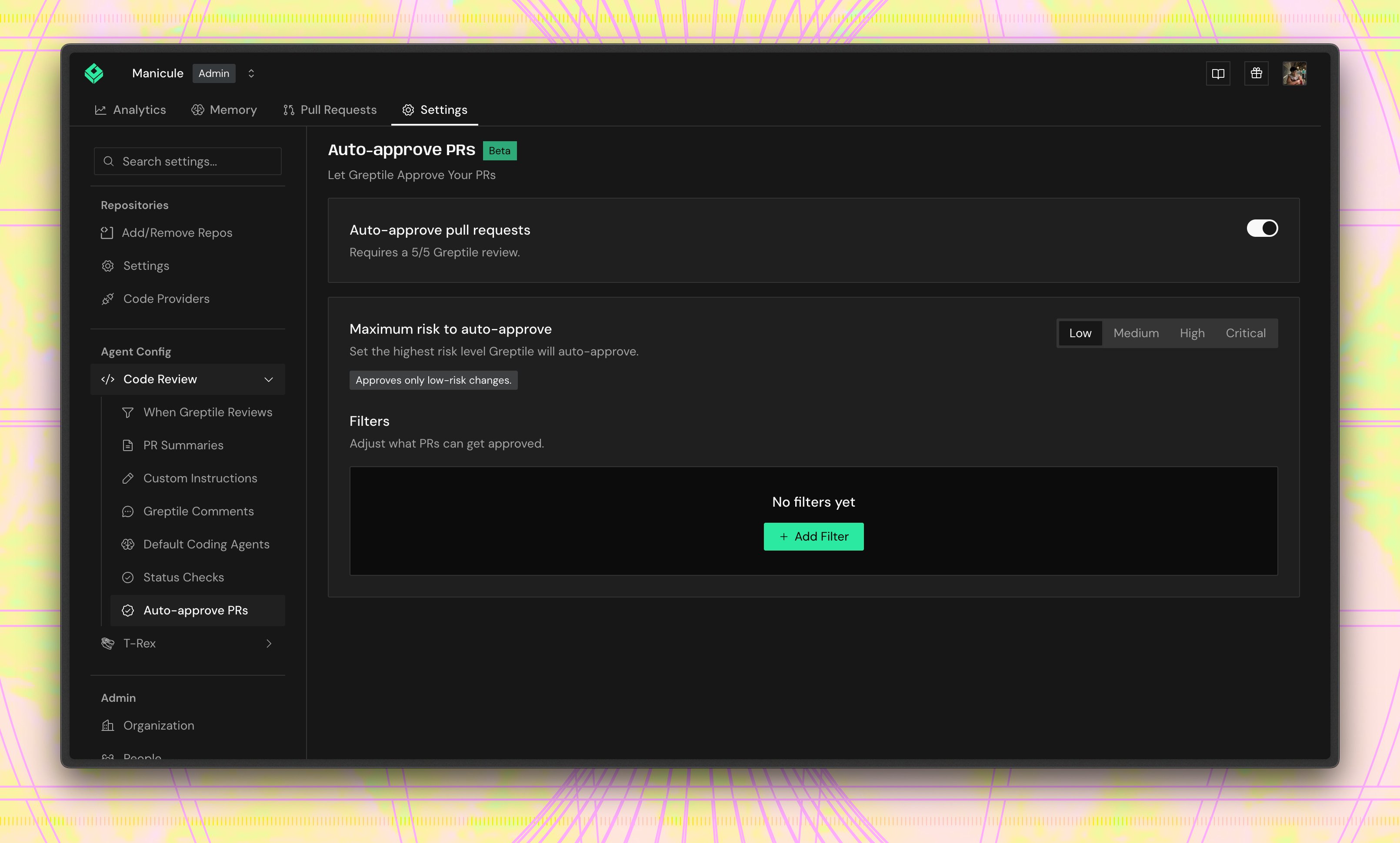Open Add/Remove Repos in sidebar
Screen dimensions: 1400x843
click(x=187, y=233)
